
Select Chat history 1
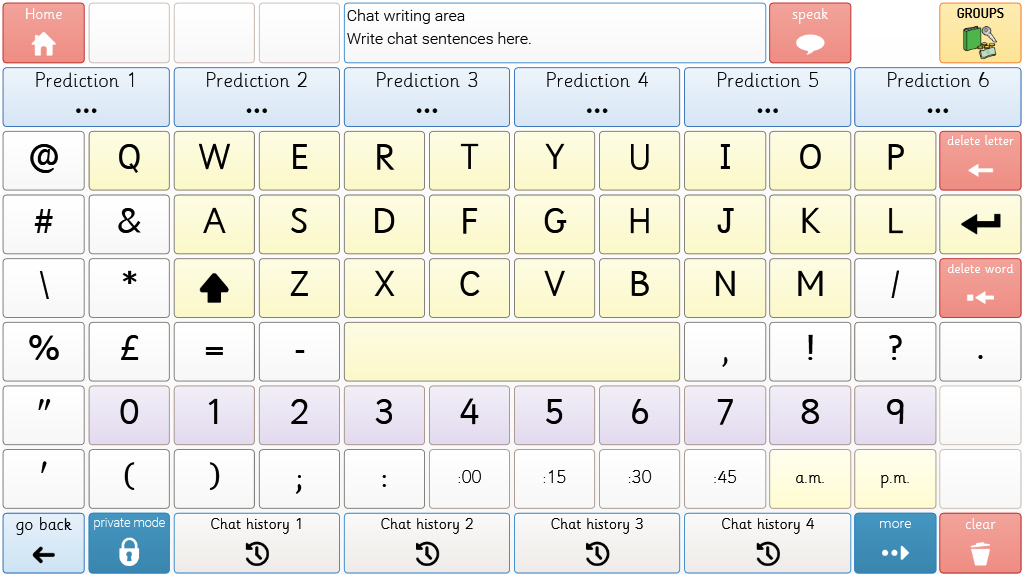click(x=257, y=543)
